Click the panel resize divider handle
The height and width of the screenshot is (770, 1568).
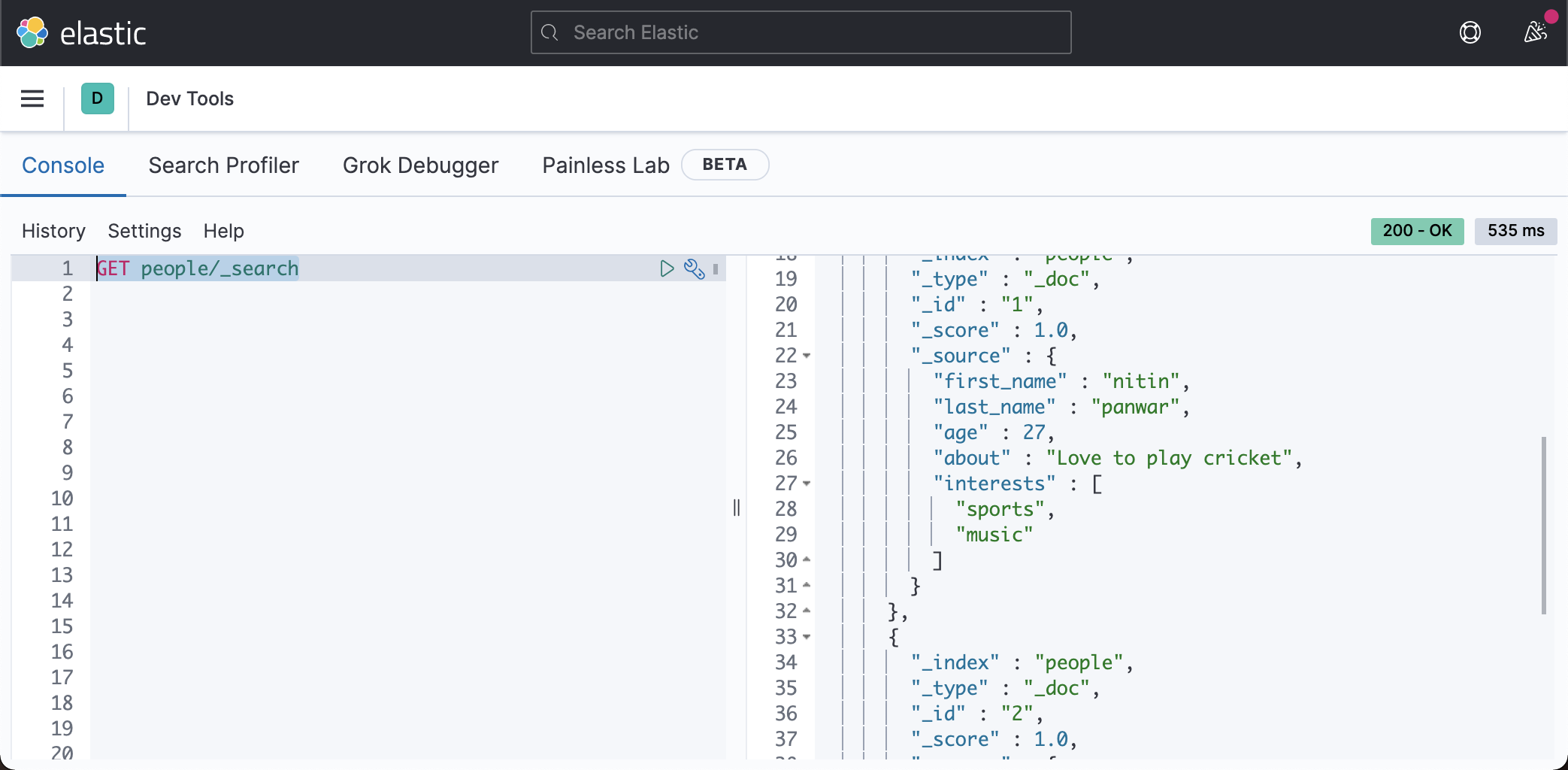(737, 508)
